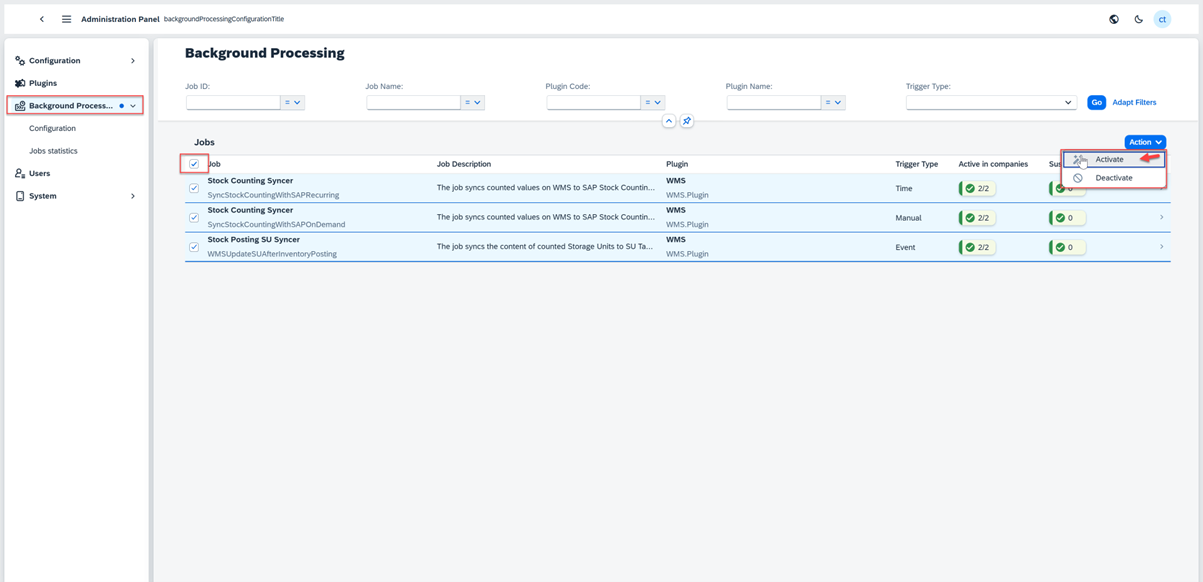Screen dimensions: 1203x582
Task: Open the Job ID operator dropdown
Action: tap(293, 101)
